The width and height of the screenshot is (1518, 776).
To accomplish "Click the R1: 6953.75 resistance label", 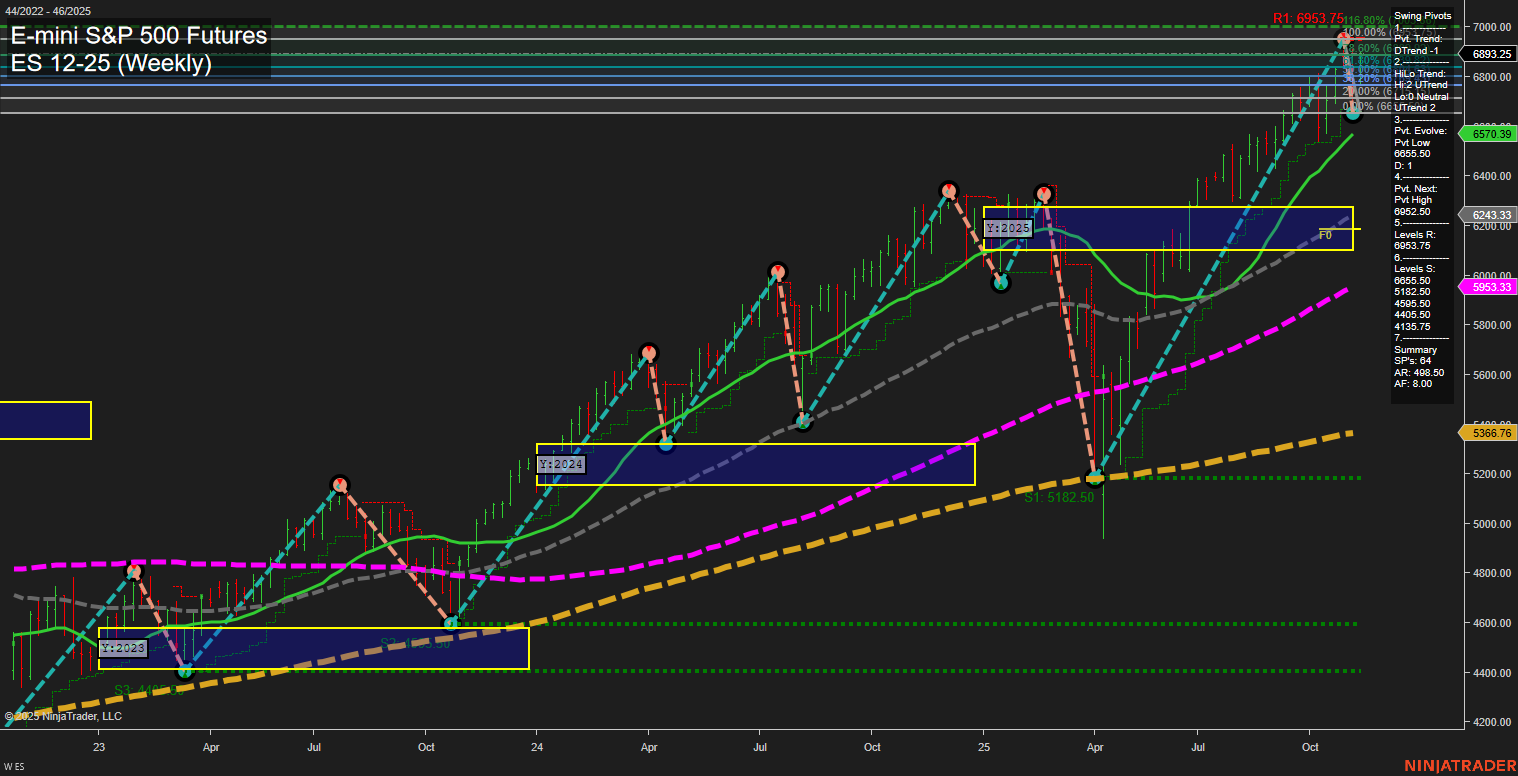I will pos(1307,18).
